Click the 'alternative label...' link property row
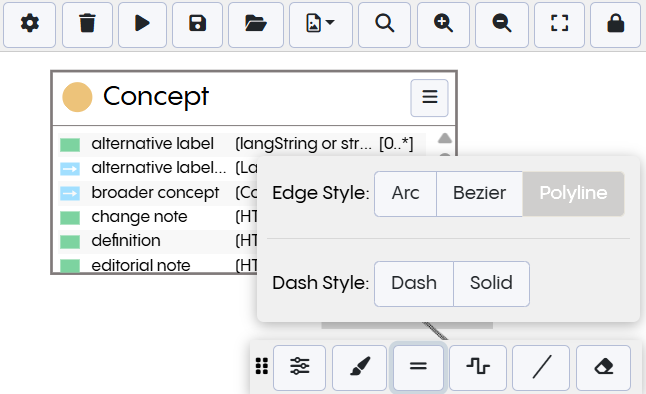This screenshot has width=646, height=394. (158, 169)
